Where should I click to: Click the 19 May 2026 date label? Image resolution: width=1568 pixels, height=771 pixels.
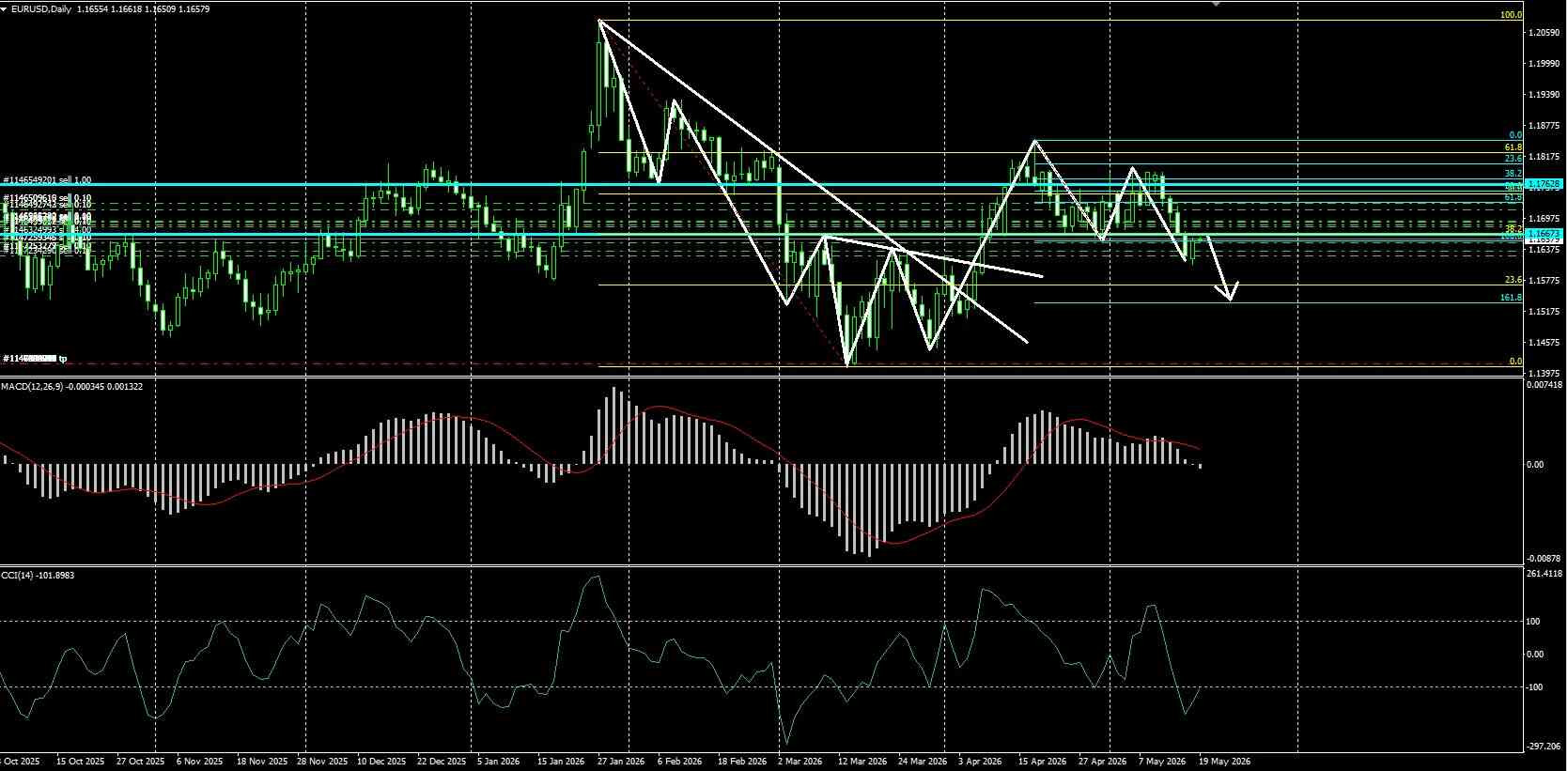pos(1224,762)
